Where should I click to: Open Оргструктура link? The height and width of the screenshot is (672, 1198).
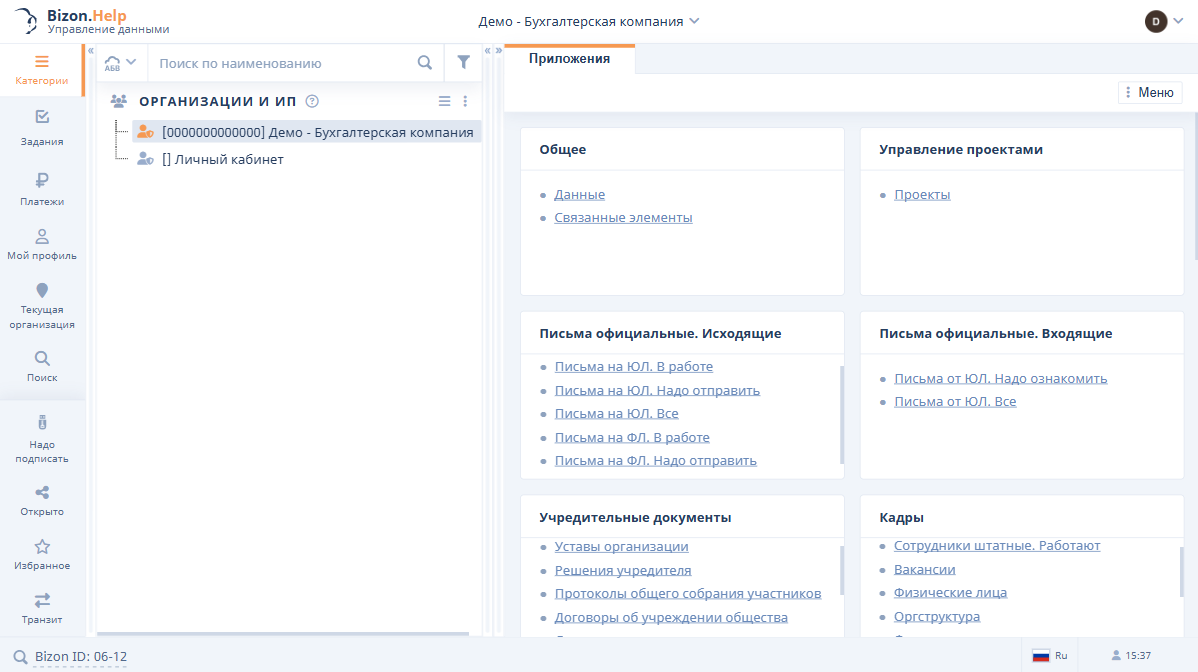(937, 616)
